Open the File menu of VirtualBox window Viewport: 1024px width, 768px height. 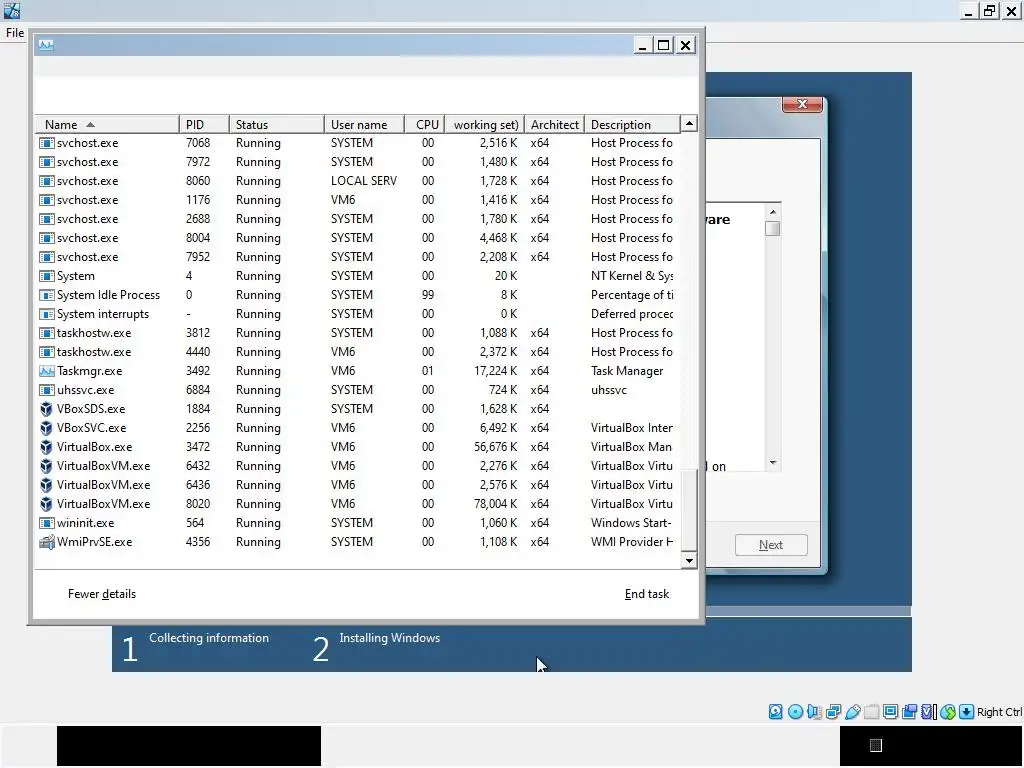[x=15, y=33]
